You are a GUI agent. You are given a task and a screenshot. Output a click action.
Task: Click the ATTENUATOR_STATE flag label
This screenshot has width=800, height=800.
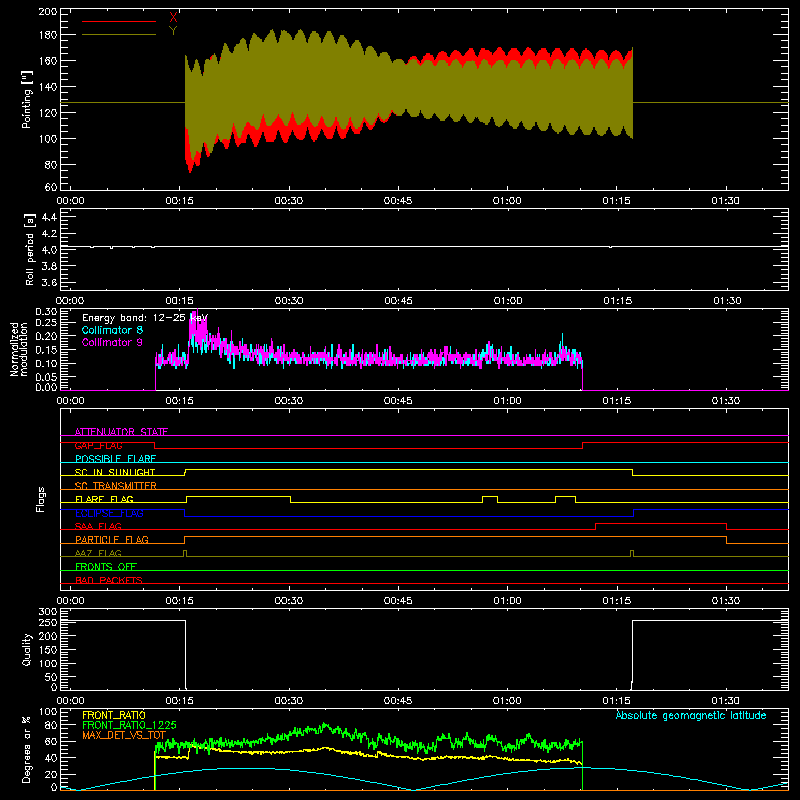coord(121,432)
